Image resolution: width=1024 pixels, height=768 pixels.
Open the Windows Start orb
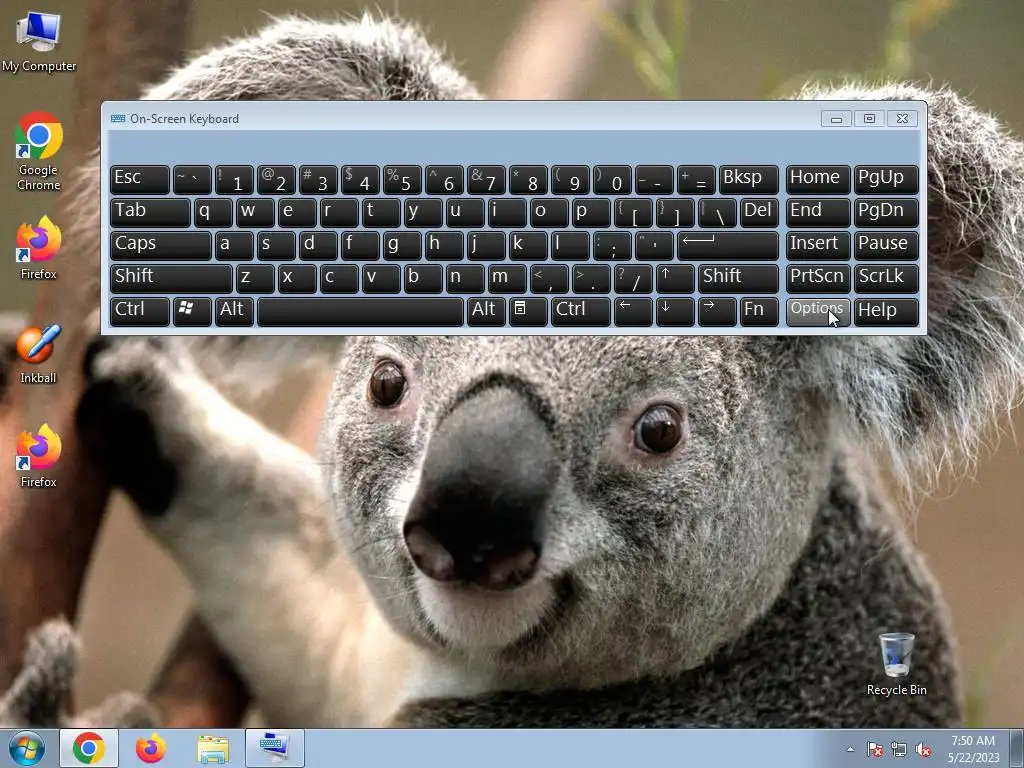(27, 748)
